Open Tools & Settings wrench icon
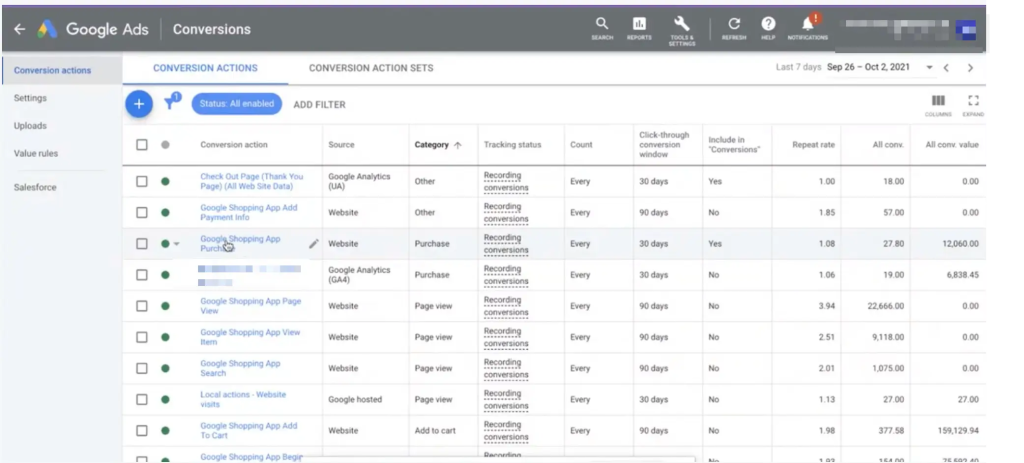Image resolution: width=1024 pixels, height=463 pixels. (681, 24)
